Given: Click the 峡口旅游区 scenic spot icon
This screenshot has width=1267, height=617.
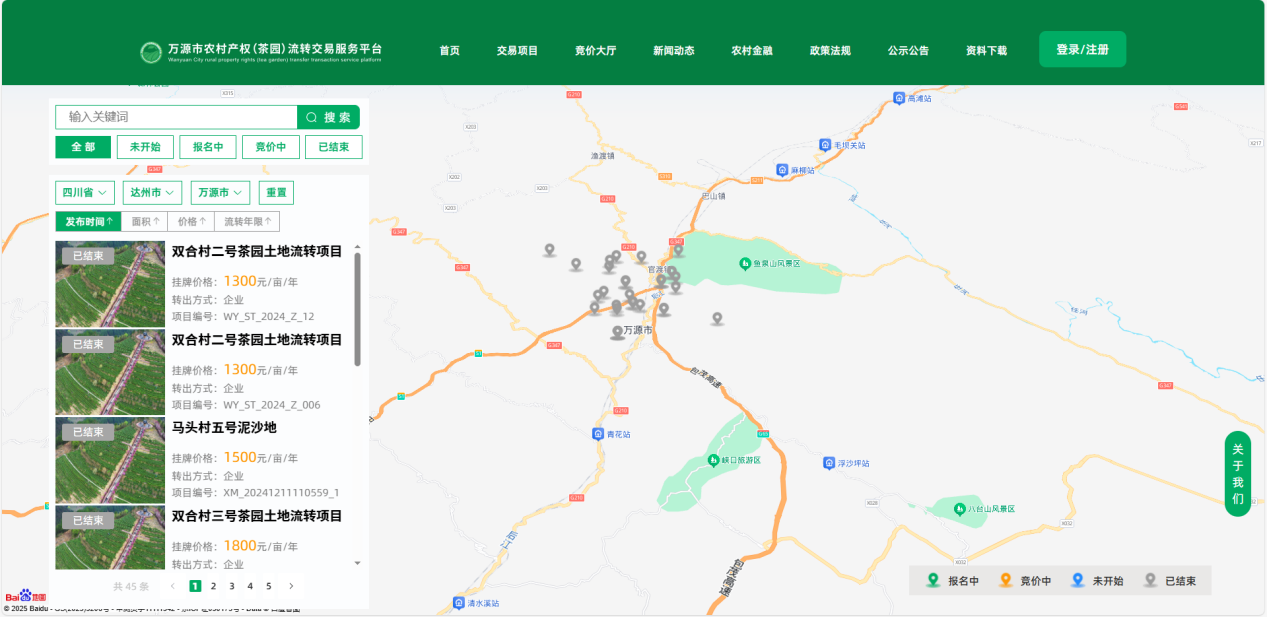Looking at the screenshot, I should (713, 460).
